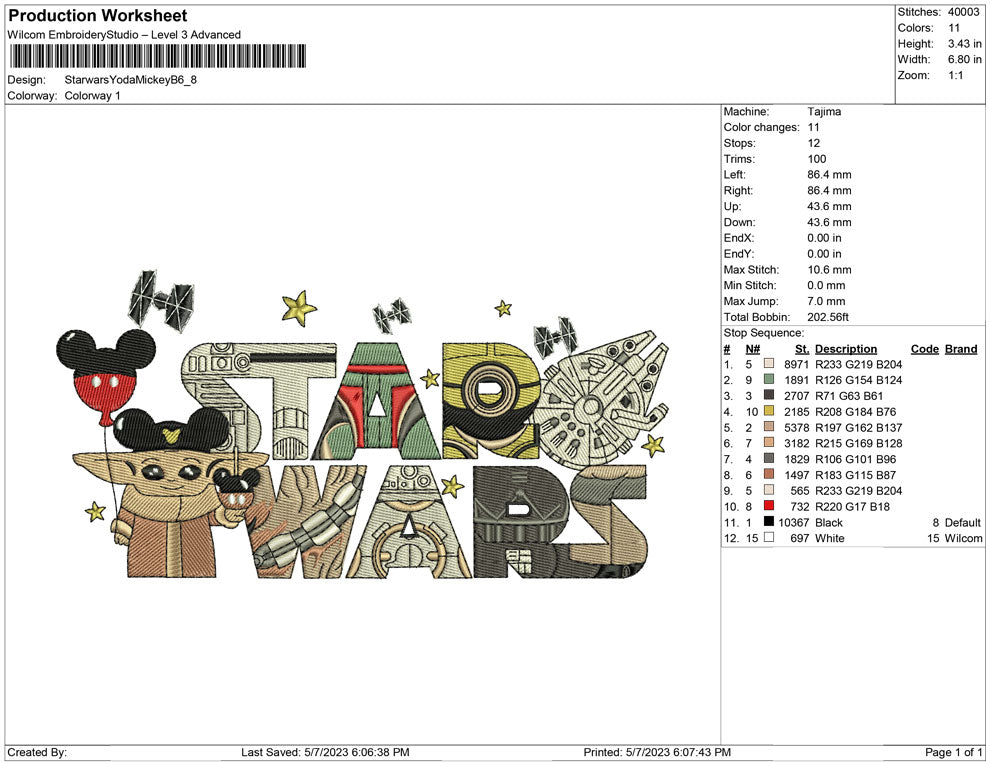Pick the tan swatch for R197 G162 B137

click(768, 427)
